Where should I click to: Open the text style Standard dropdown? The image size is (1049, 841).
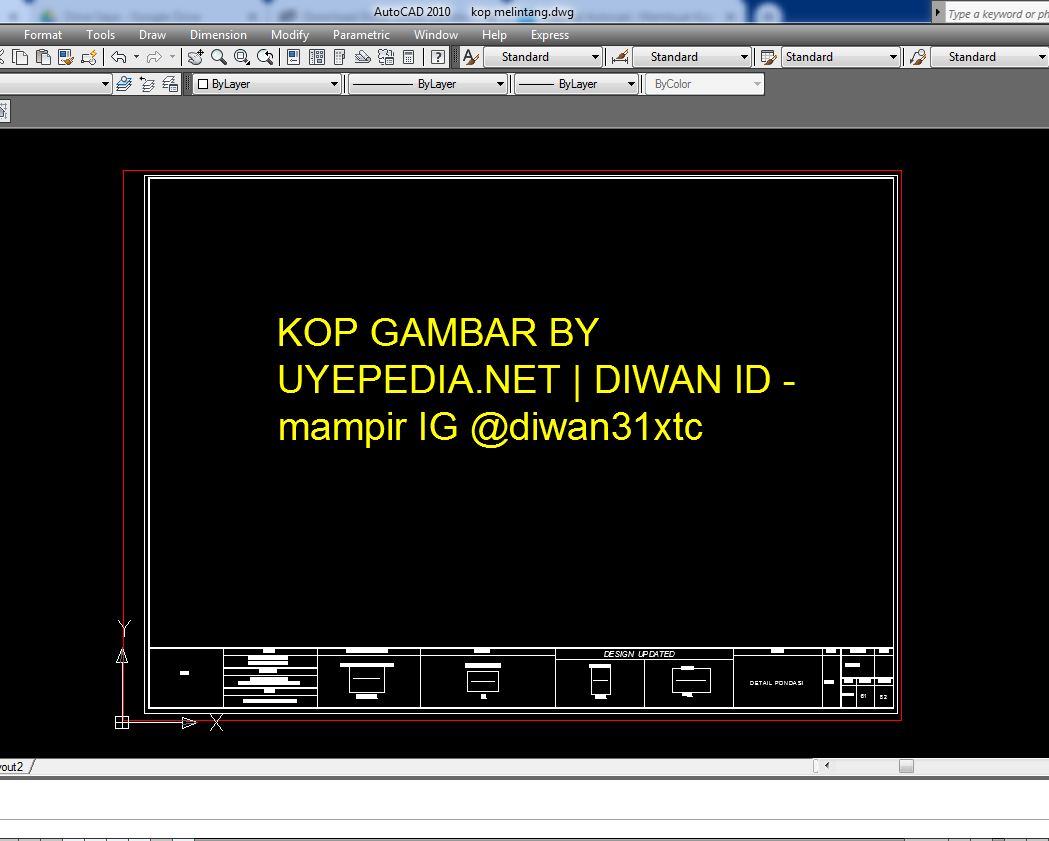point(543,57)
